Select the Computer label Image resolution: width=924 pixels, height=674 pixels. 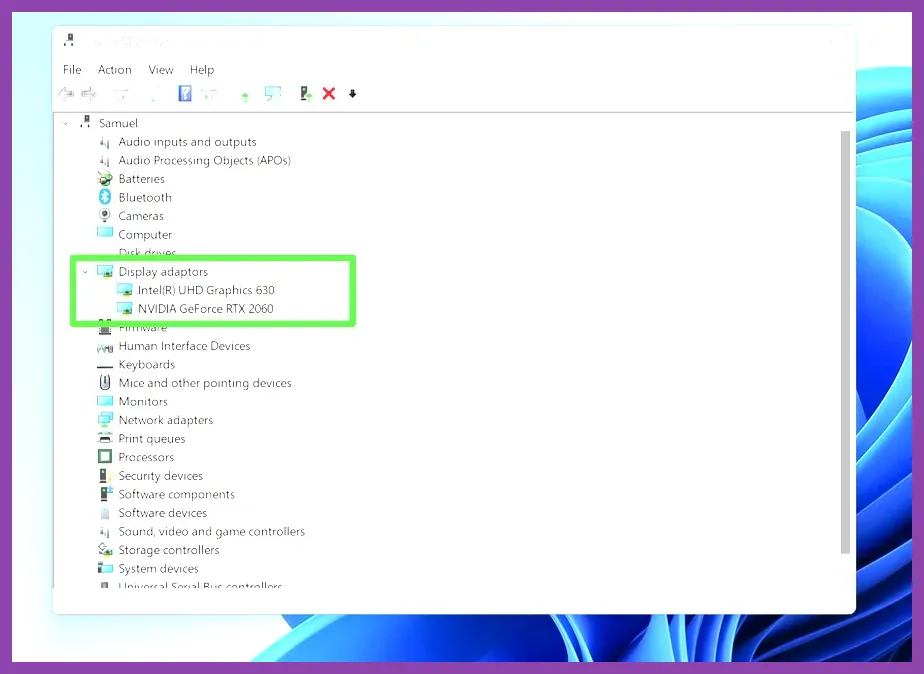[x=145, y=234]
